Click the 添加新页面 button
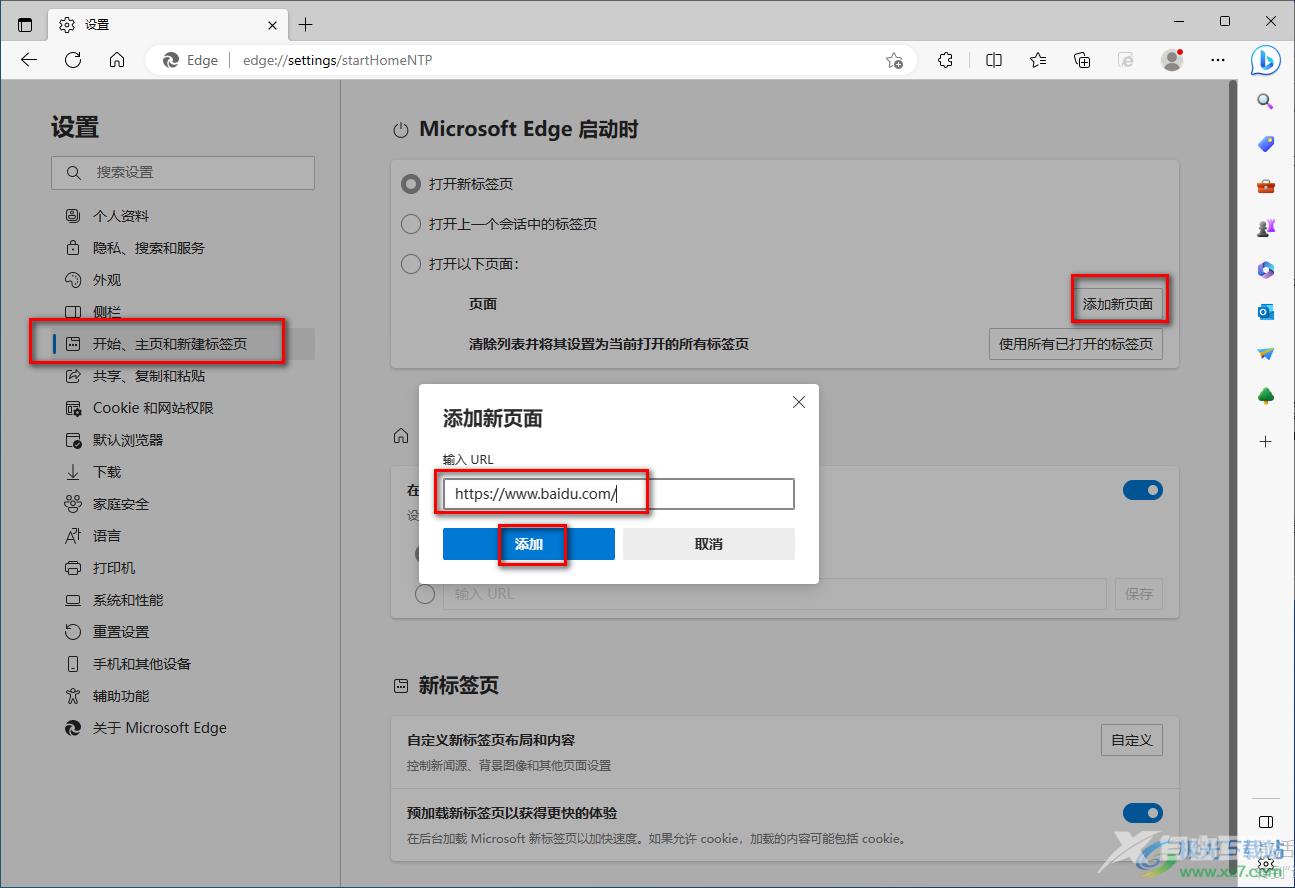This screenshot has height=888, width=1295. coord(1118,304)
